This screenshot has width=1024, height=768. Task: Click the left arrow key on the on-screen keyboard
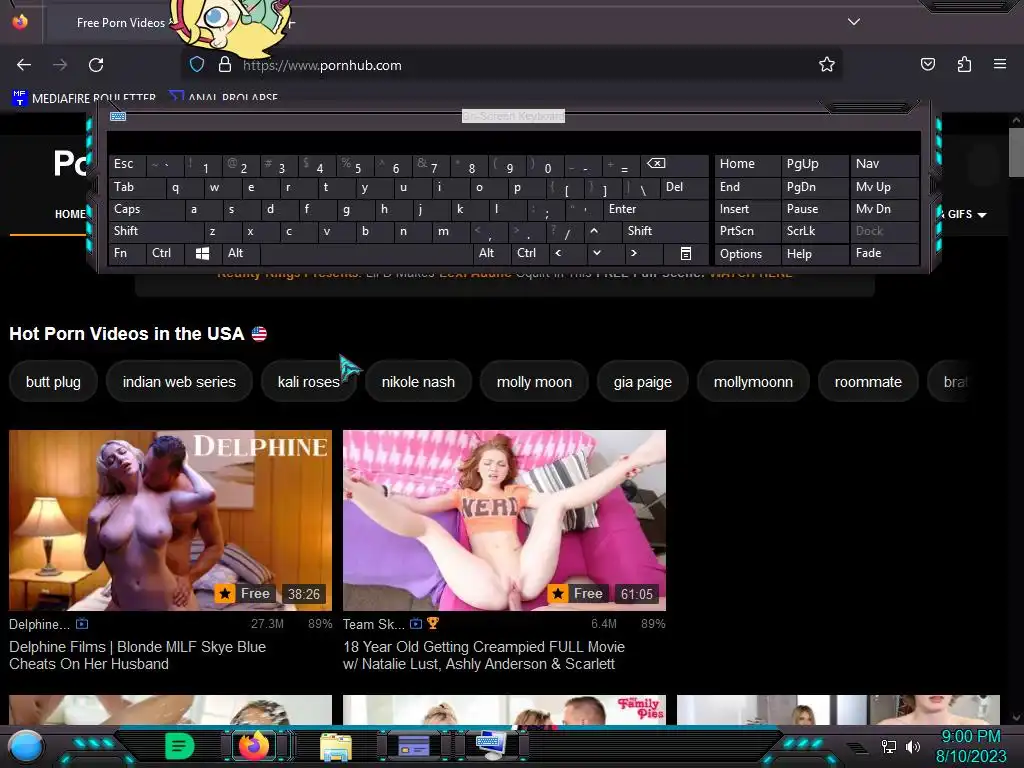coord(558,253)
